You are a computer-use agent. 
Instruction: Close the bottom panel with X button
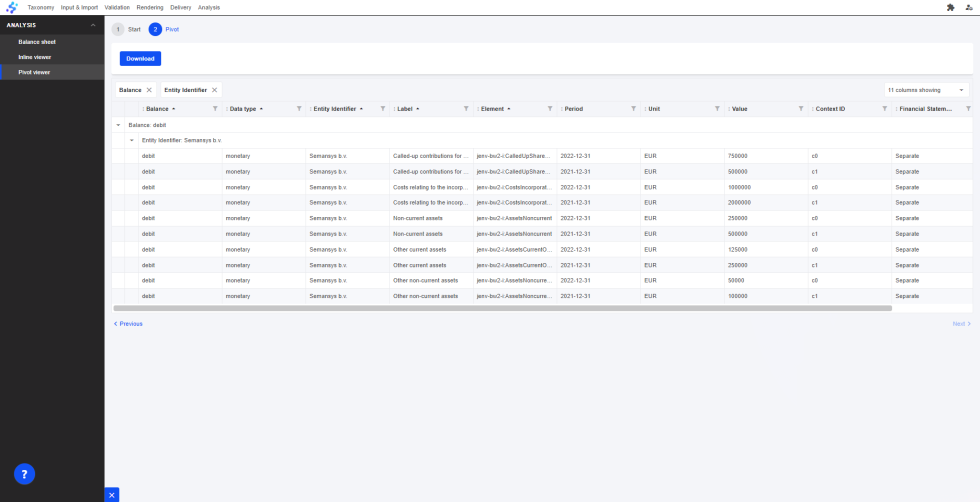pyautogui.click(x=112, y=494)
